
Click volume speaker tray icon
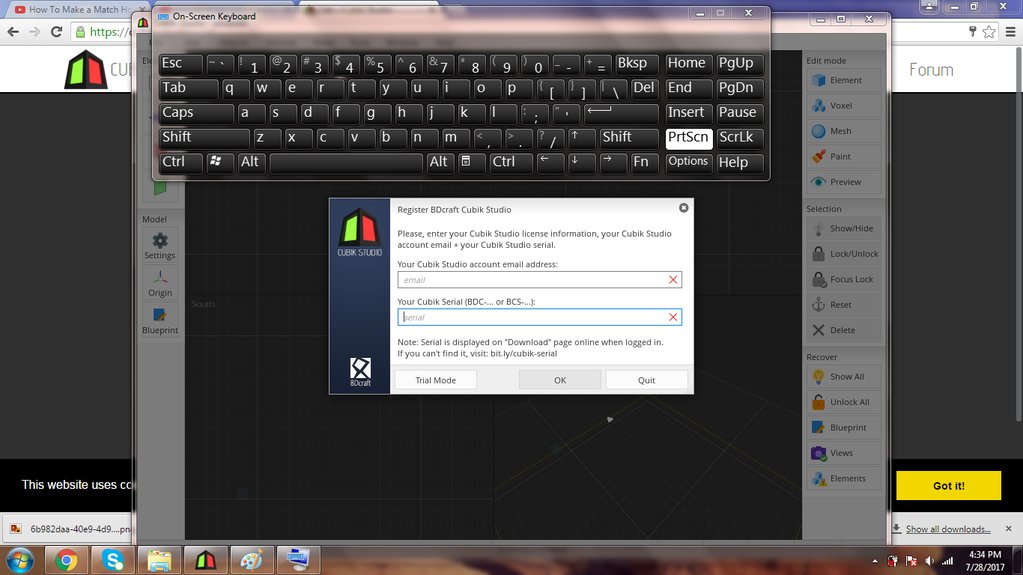pos(930,561)
